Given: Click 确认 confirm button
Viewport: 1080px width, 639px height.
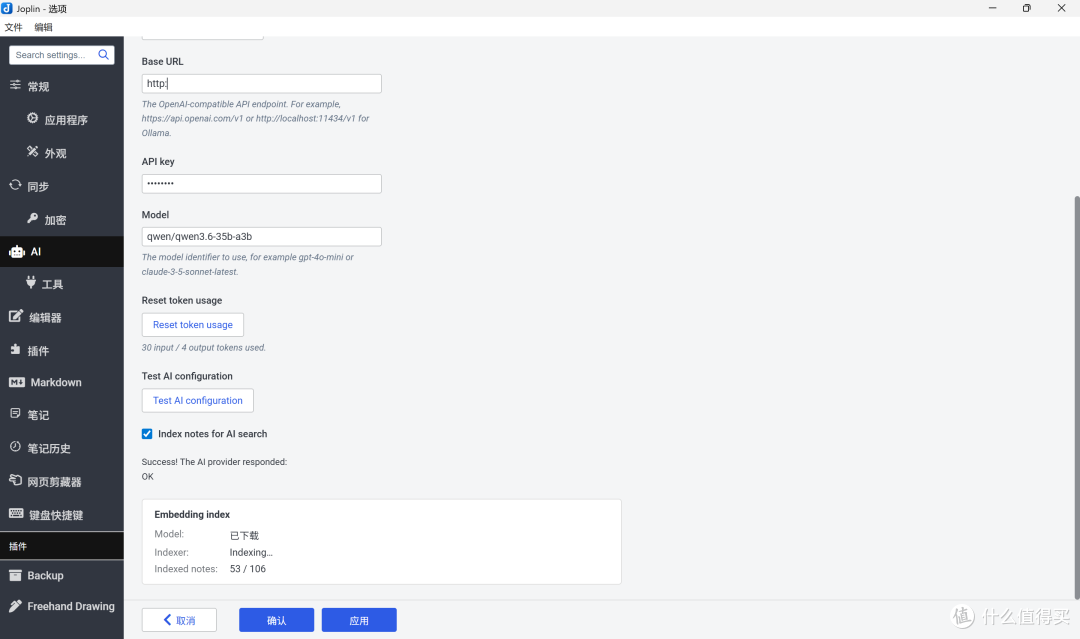Looking at the screenshot, I should (276, 620).
